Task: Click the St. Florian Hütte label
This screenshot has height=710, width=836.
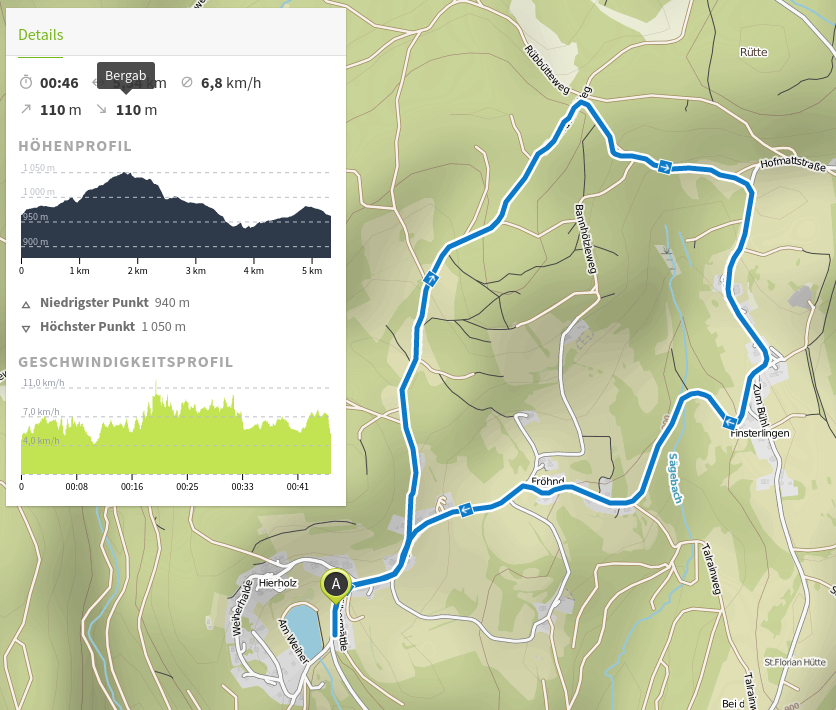Action: [792, 661]
